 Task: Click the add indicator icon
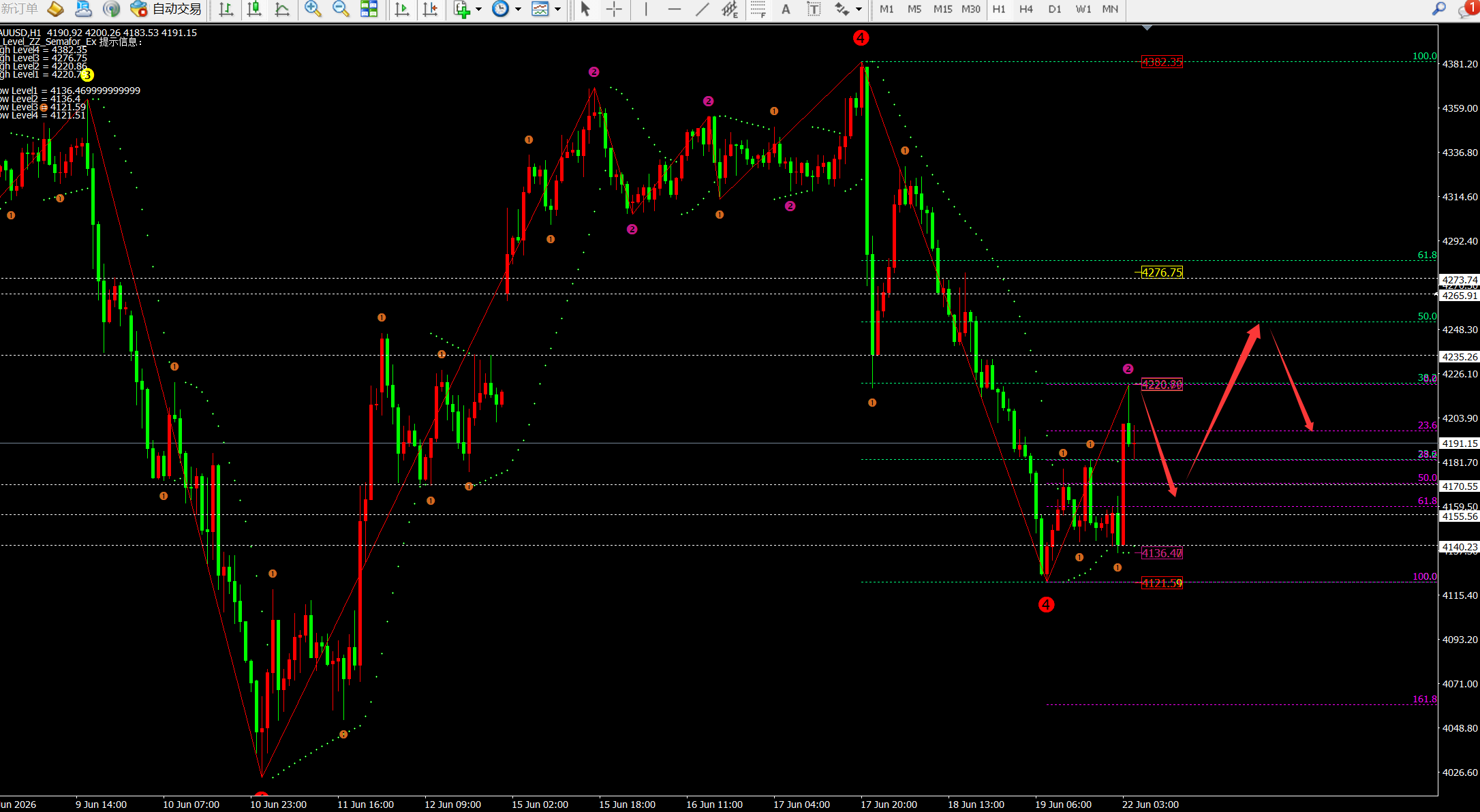462,9
